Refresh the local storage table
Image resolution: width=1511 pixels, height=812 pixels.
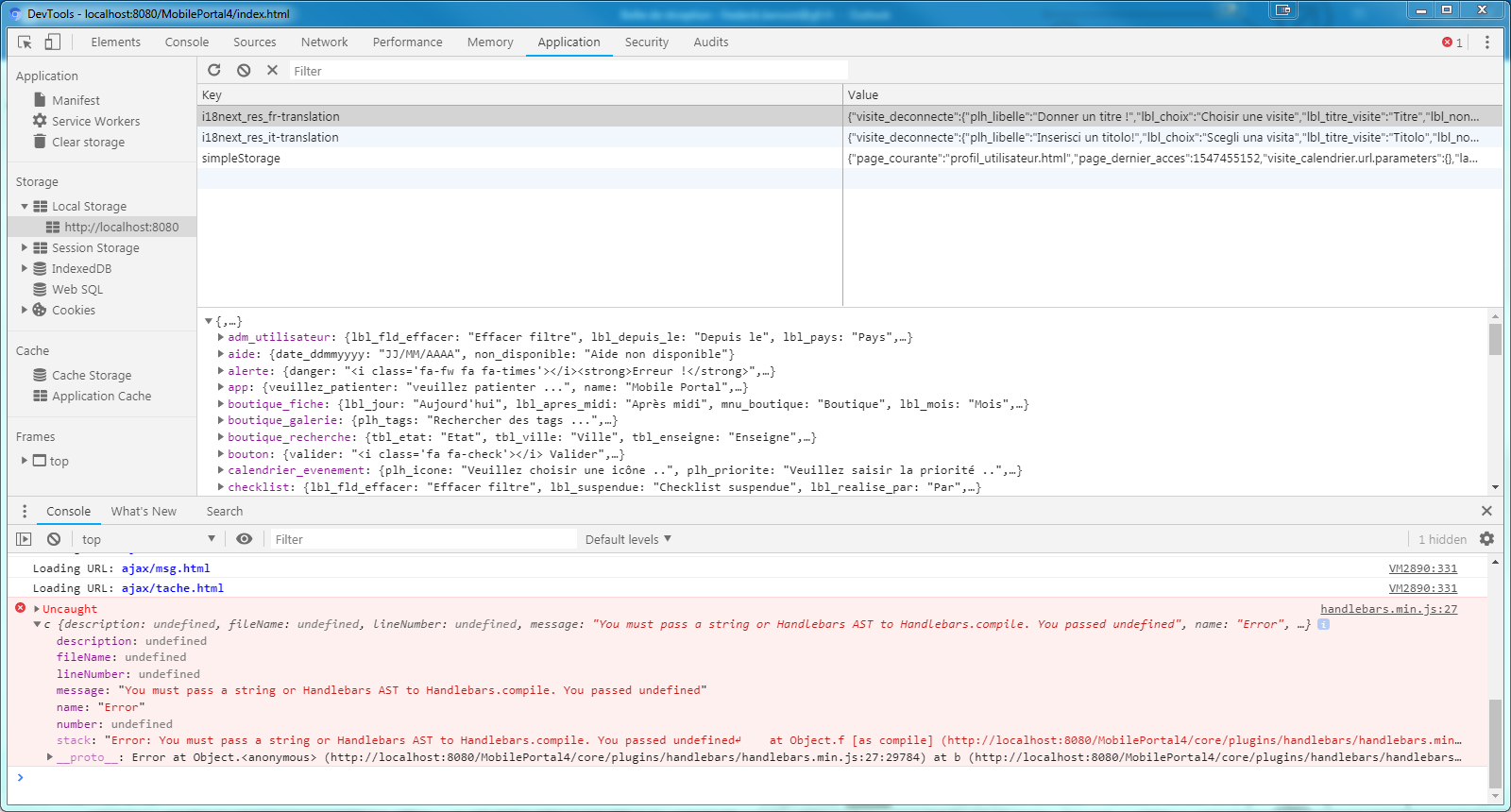pyautogui.click(x=214, y=71)
